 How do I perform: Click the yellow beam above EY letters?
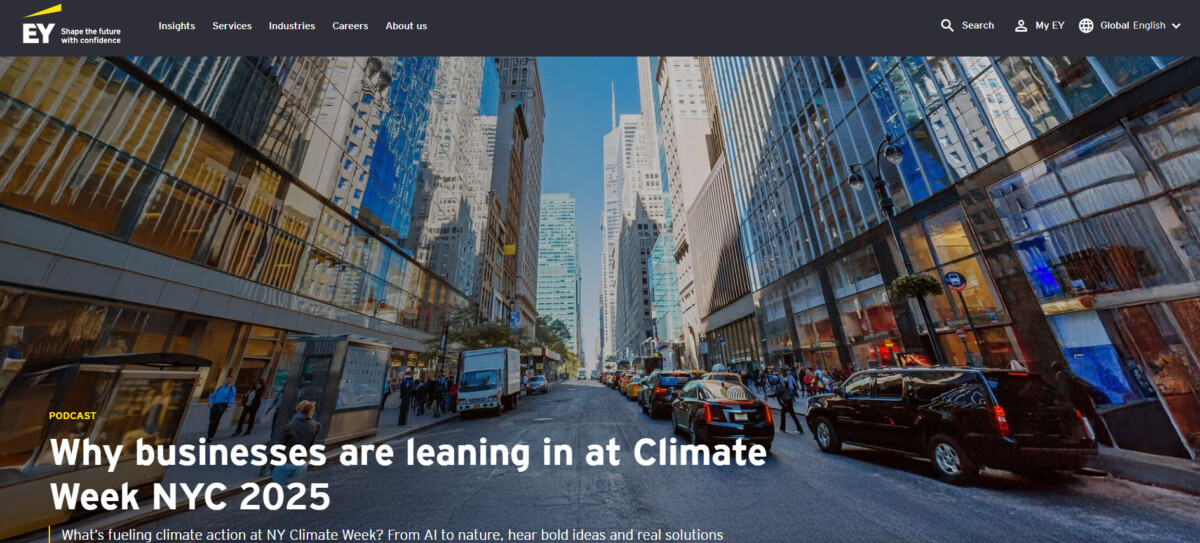tap(42, 11)
